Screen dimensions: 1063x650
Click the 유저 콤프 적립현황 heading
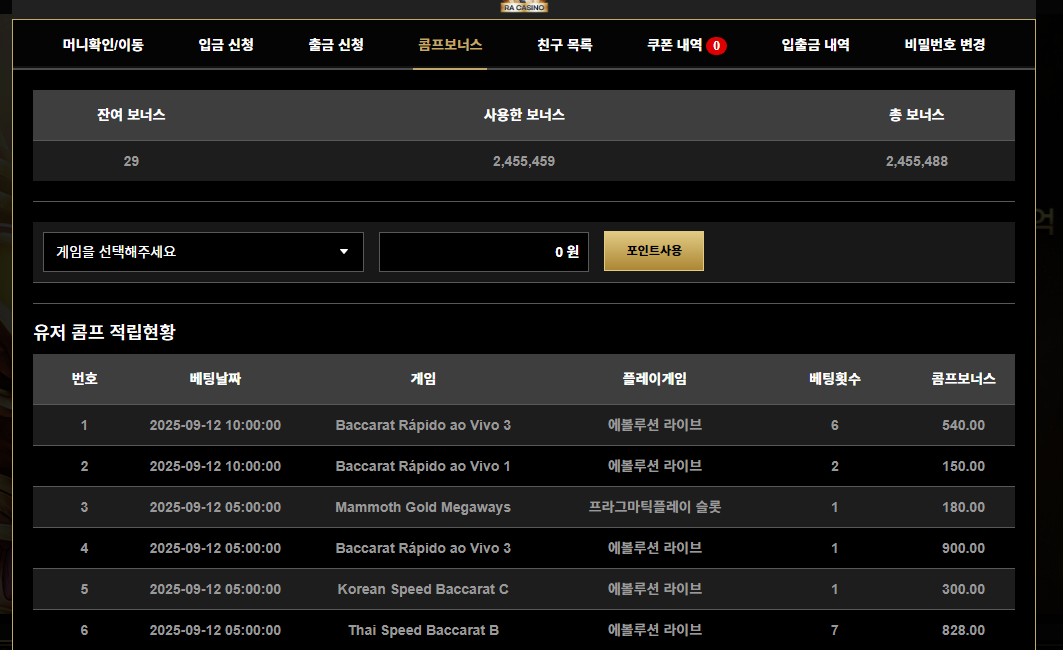coord(104,332)
